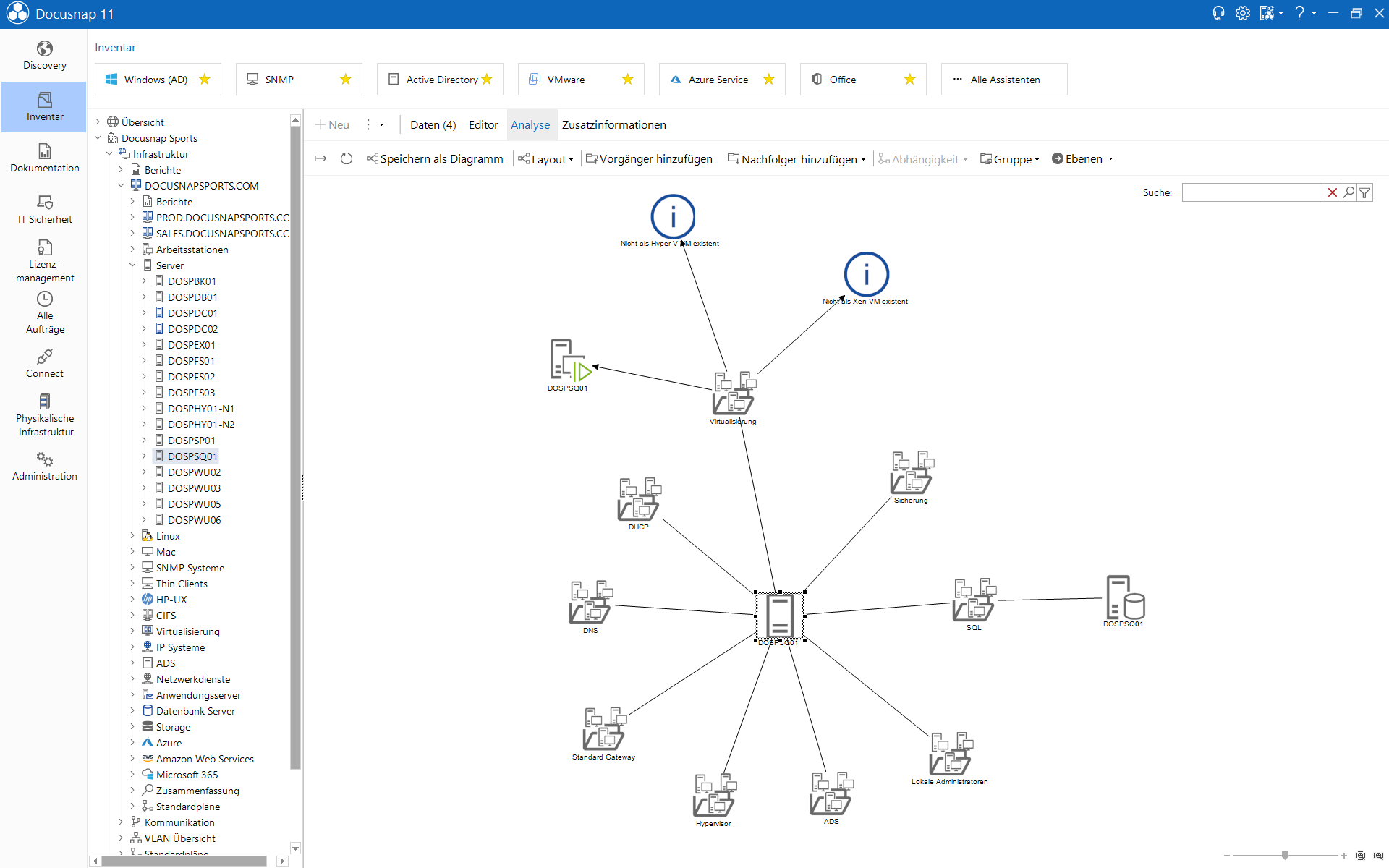Open the support headset icon
Viewport: 1389px width, 868px height.
pos(1218,13)
